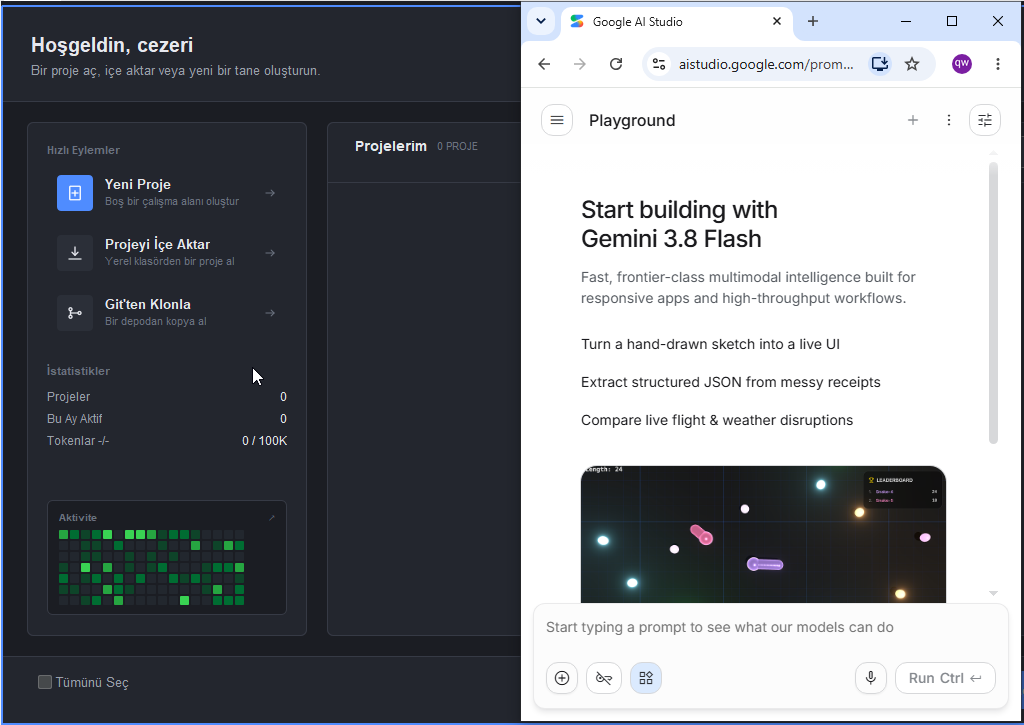Select 'Extract structured JSON from messy receipts'
The height and width of the screenshot is (725, 1024).
[x=731, y=382]
